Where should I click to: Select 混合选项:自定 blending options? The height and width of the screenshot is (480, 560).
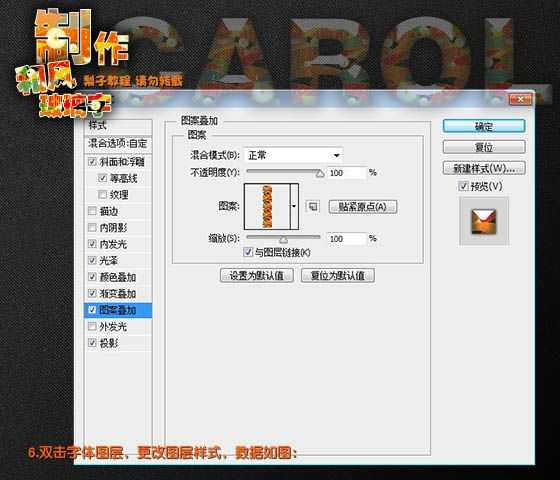(118, 144)
